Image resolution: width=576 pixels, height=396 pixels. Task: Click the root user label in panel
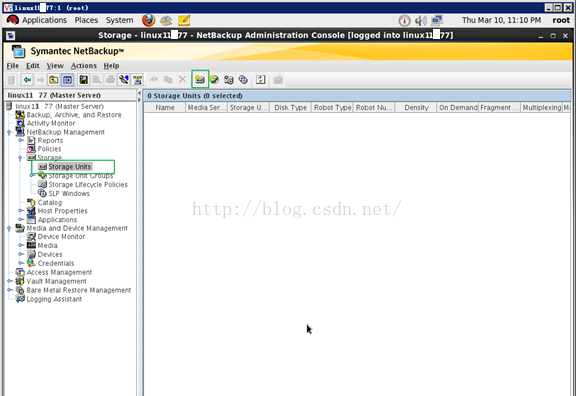[x=561, y=20]
